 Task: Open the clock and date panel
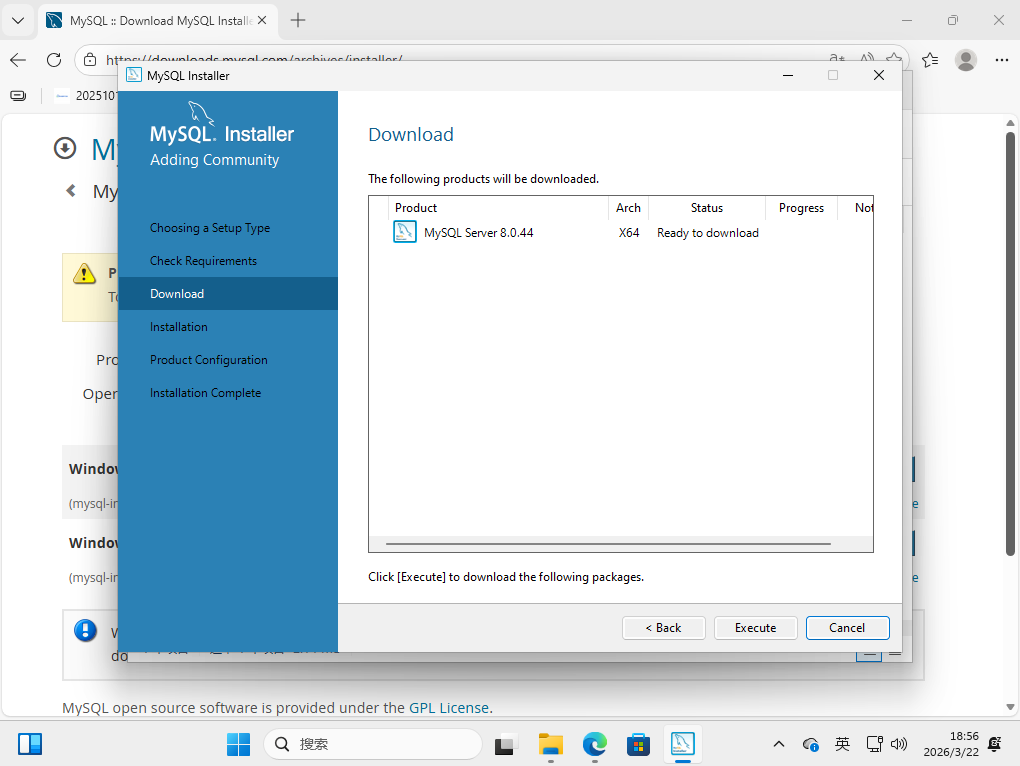(x=950, y=744)
